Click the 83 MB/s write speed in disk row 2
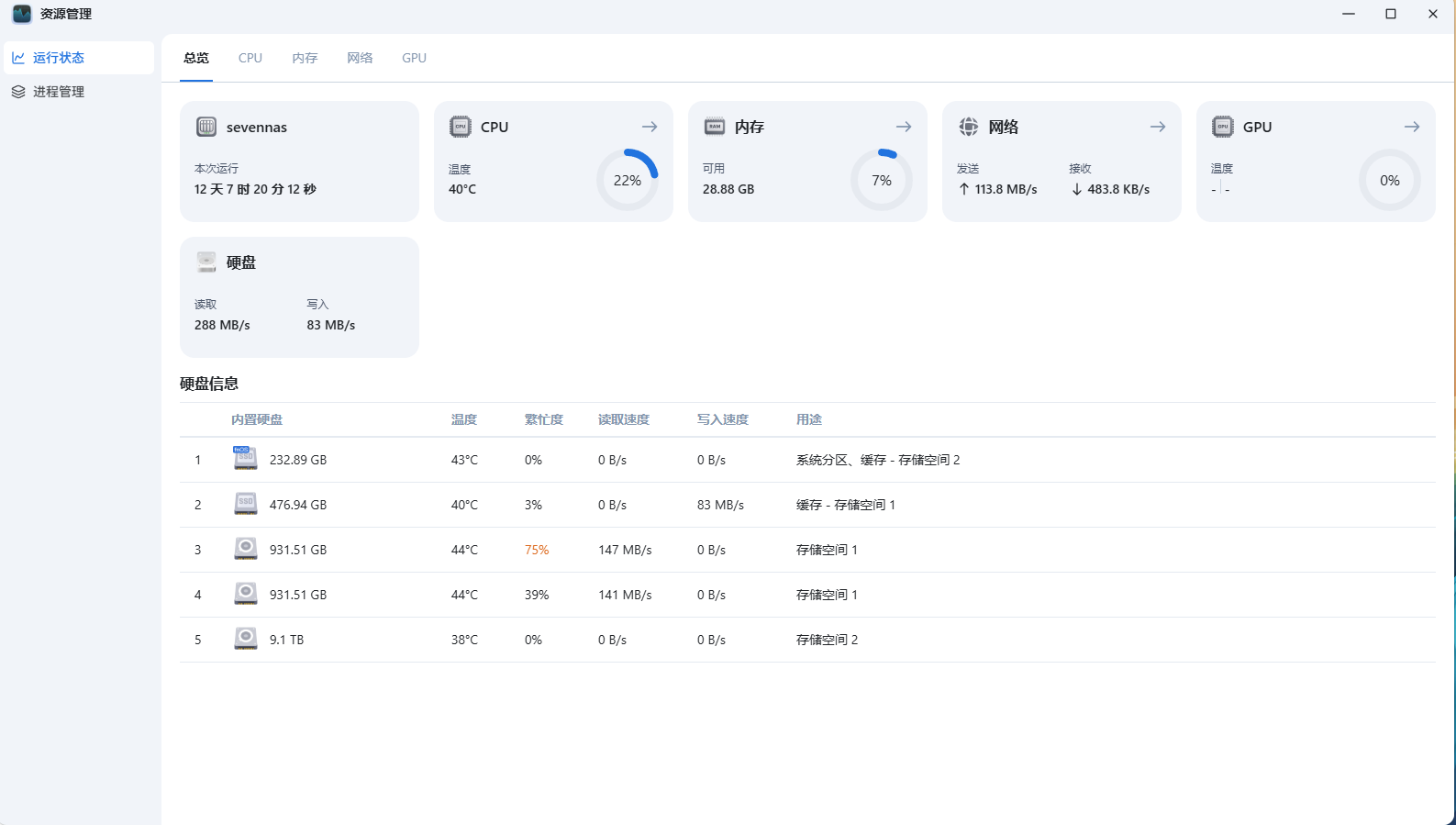Viewport: 1456px width, 825px height. [720, 505]
